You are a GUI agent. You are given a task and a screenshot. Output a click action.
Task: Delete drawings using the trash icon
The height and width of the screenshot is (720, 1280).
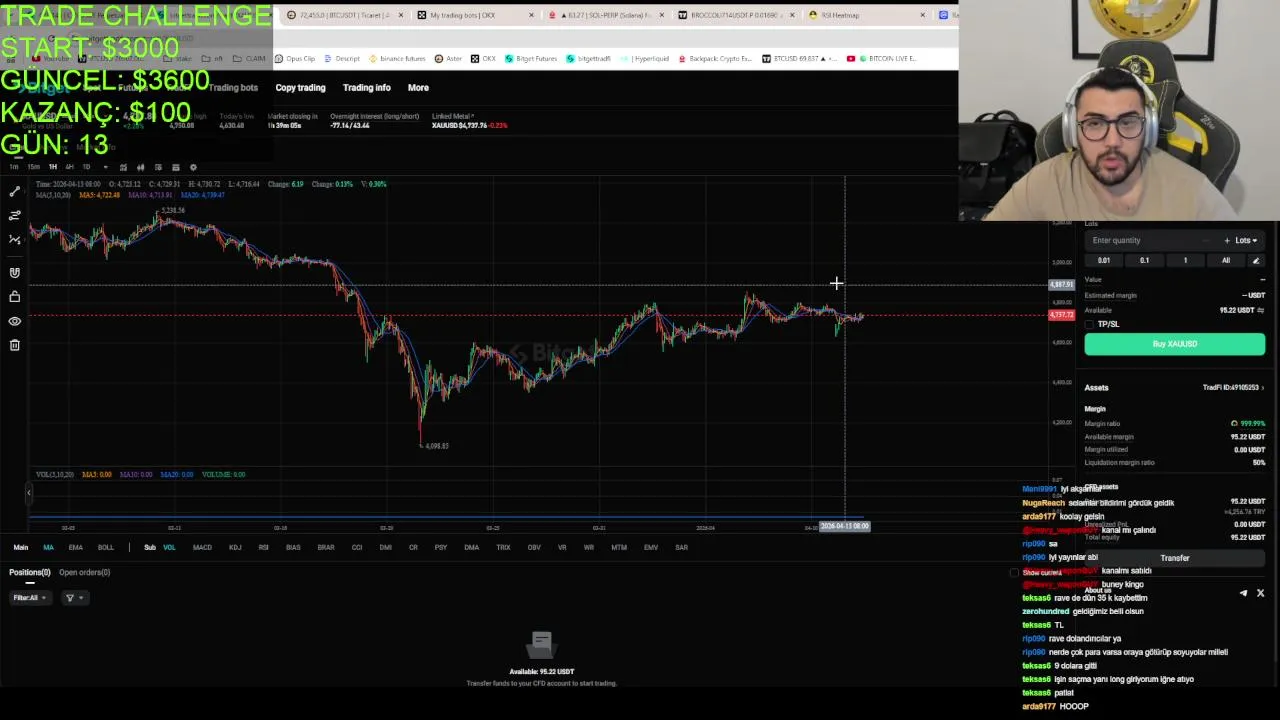pyautogui.click(x=14, y=345)
